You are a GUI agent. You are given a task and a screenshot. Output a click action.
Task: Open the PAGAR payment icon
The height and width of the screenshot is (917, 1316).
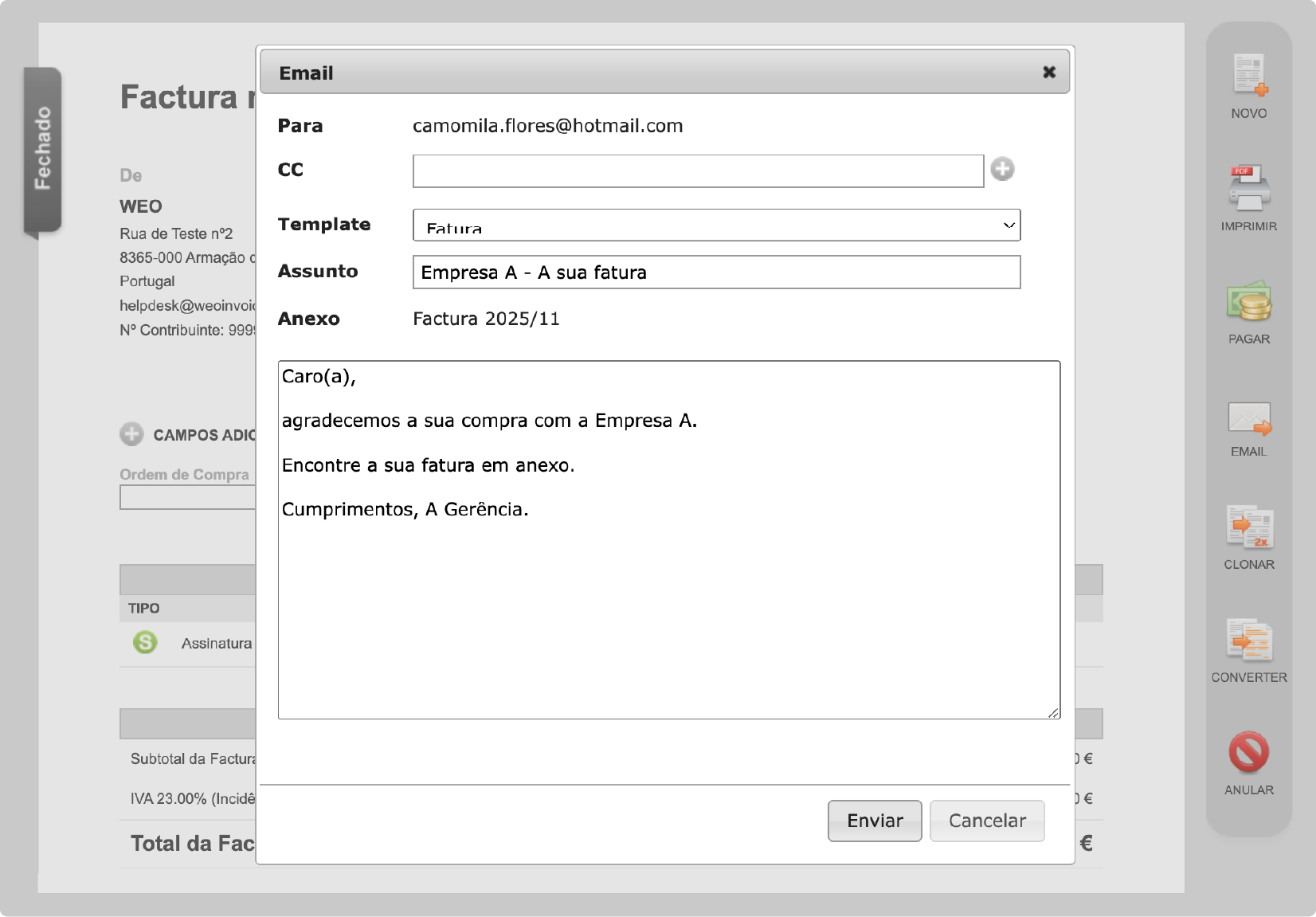tap(1248, 302)
